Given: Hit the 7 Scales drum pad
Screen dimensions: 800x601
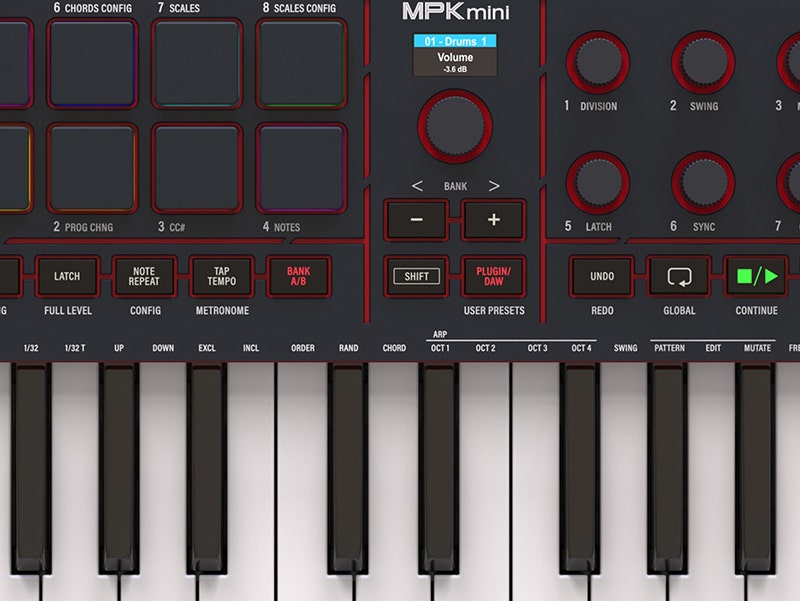Looking at the screenshot, I should (x=197, y=64).
